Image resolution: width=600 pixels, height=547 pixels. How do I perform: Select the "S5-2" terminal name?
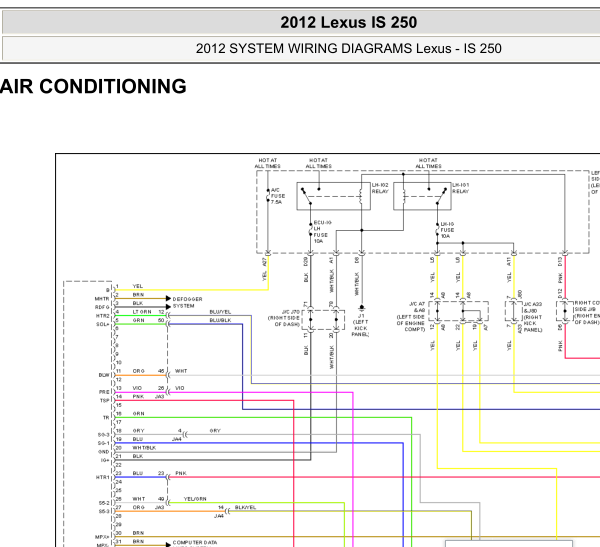point(104,503)
